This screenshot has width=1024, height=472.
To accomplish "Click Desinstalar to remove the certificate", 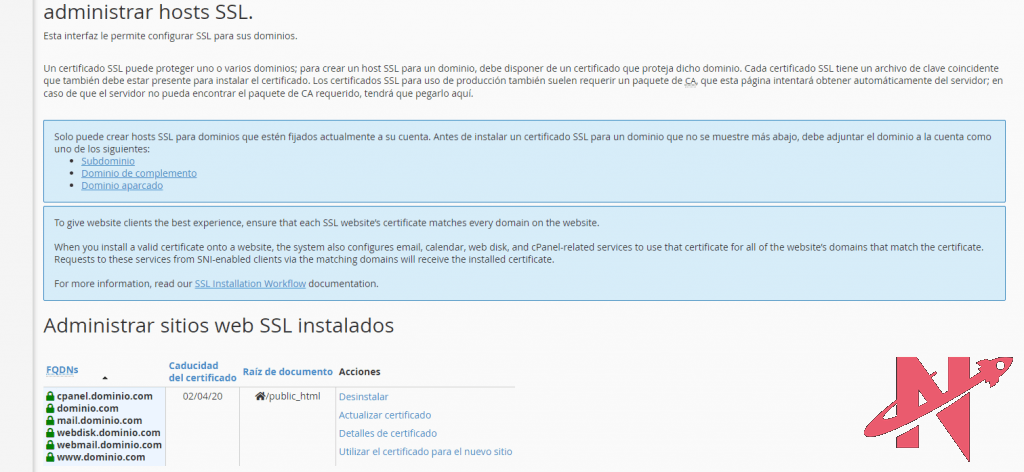I will click(363, 396).
